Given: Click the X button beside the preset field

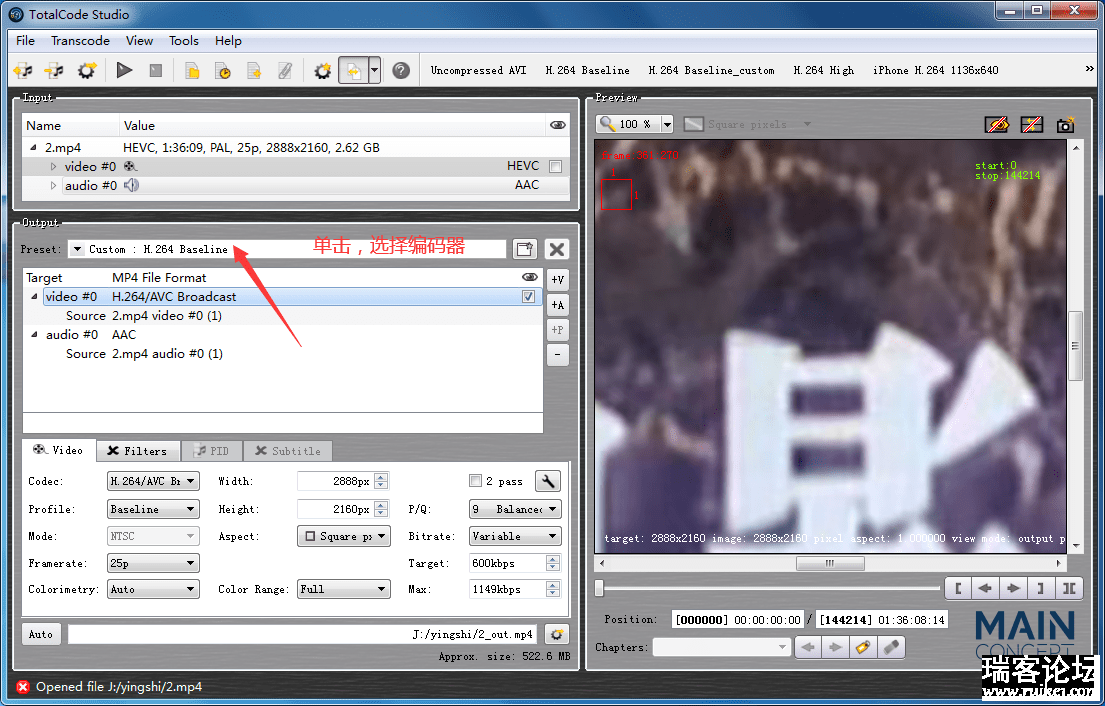Looking at the screenshot, I should [x=557, y=249].
